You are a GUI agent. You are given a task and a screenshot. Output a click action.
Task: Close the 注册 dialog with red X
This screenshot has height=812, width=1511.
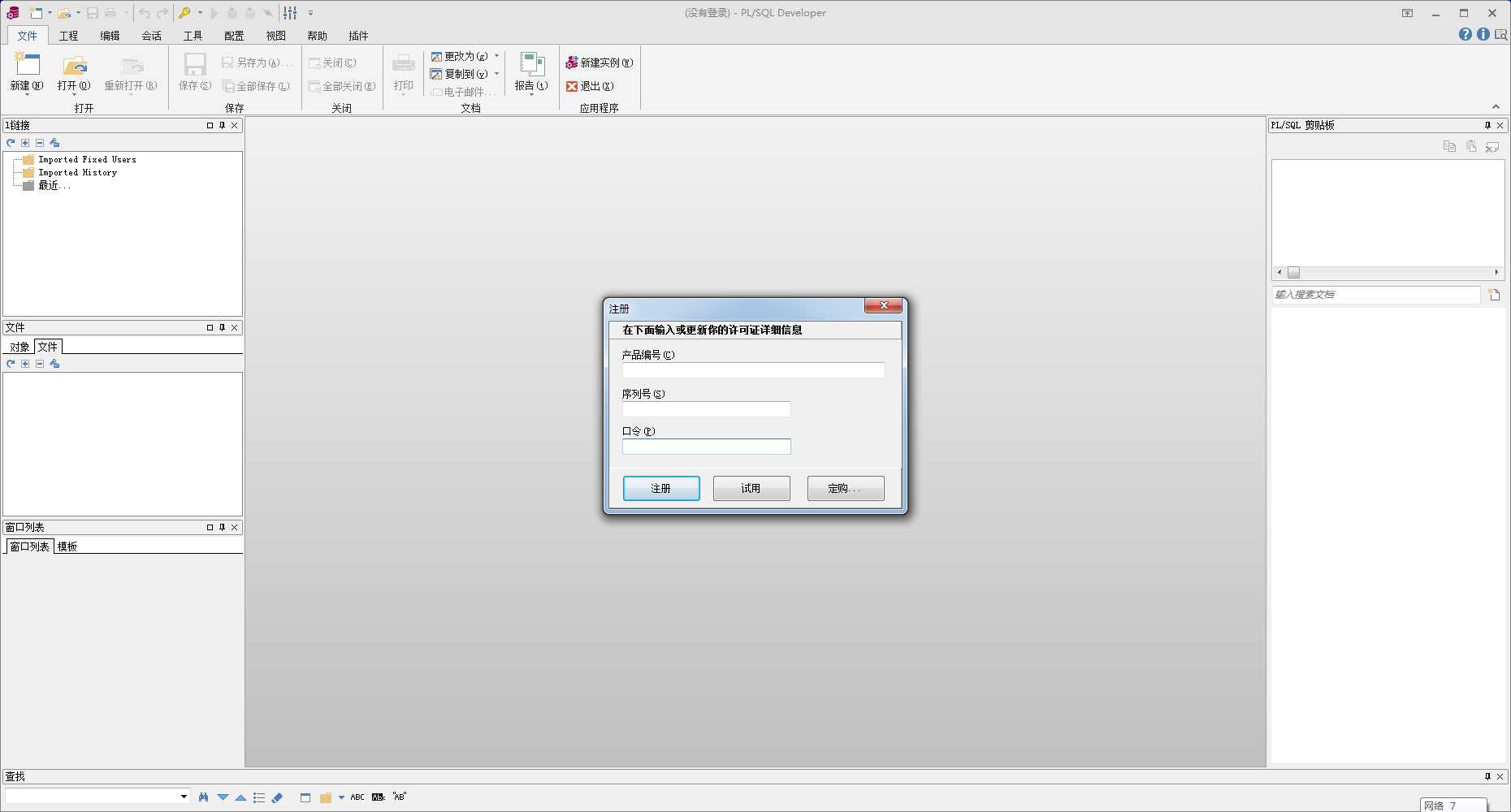coord(883,305)
